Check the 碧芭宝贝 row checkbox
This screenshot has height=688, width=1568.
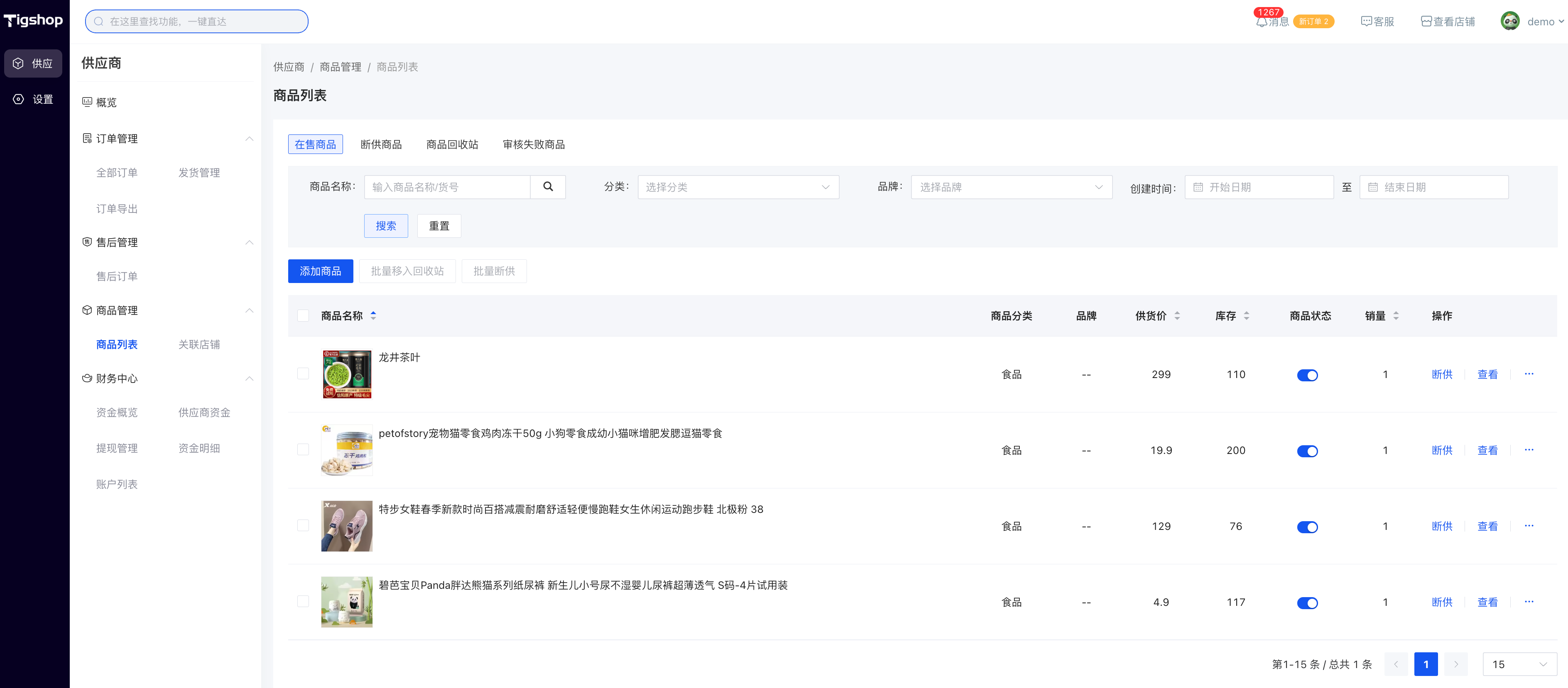tap(303, 602)
